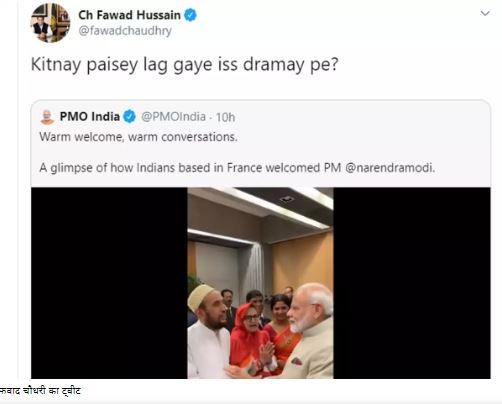Select the 'Kitnay paisey lag gaye' tweet text

pos(185,64)
